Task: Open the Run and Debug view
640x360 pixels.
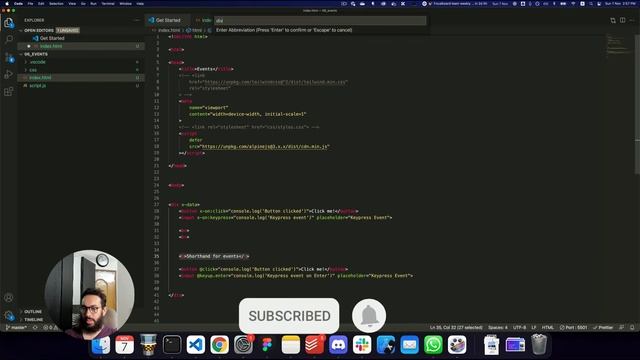Action: click(x=9, y=74)
